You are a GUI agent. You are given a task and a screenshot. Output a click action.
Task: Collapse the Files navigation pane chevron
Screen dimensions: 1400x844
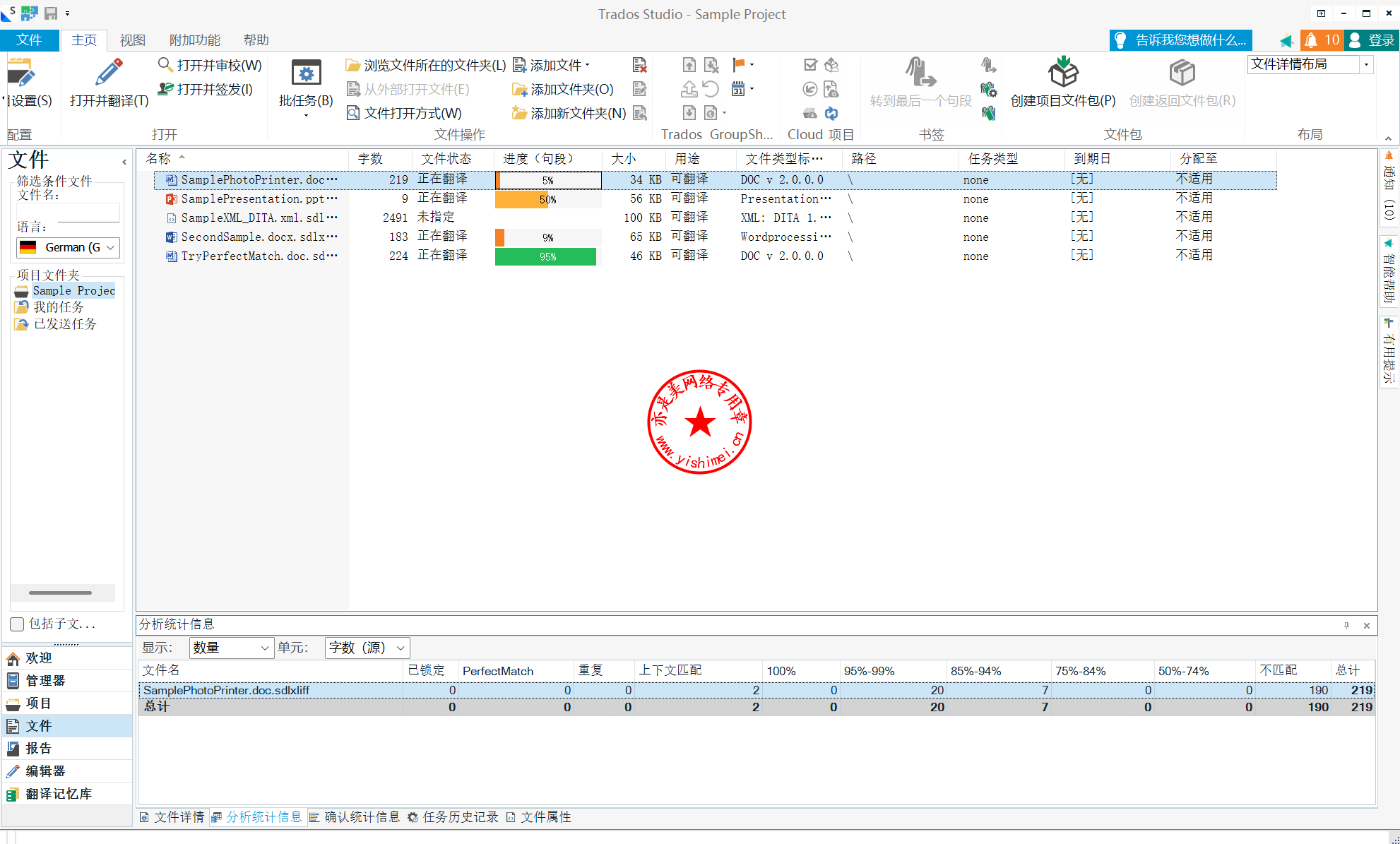pos(124,162)
